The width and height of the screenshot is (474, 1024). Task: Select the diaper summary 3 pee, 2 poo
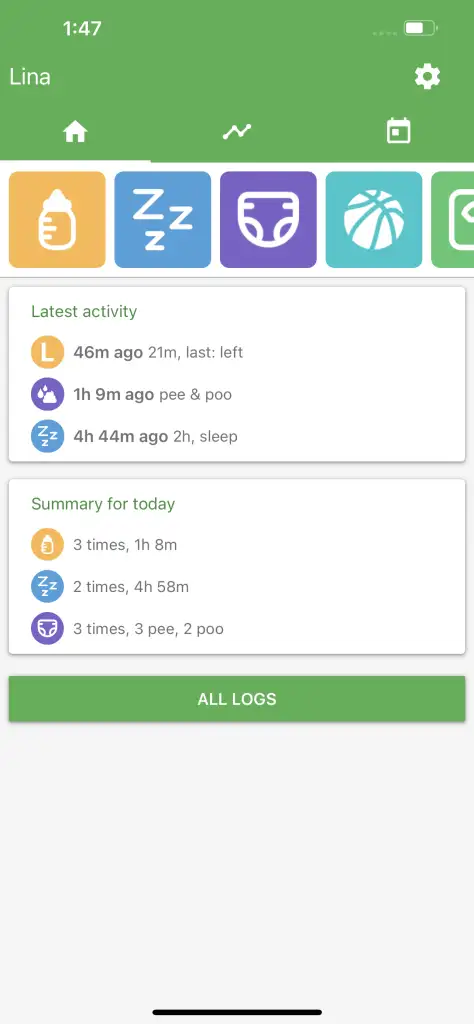coord(148,628)
